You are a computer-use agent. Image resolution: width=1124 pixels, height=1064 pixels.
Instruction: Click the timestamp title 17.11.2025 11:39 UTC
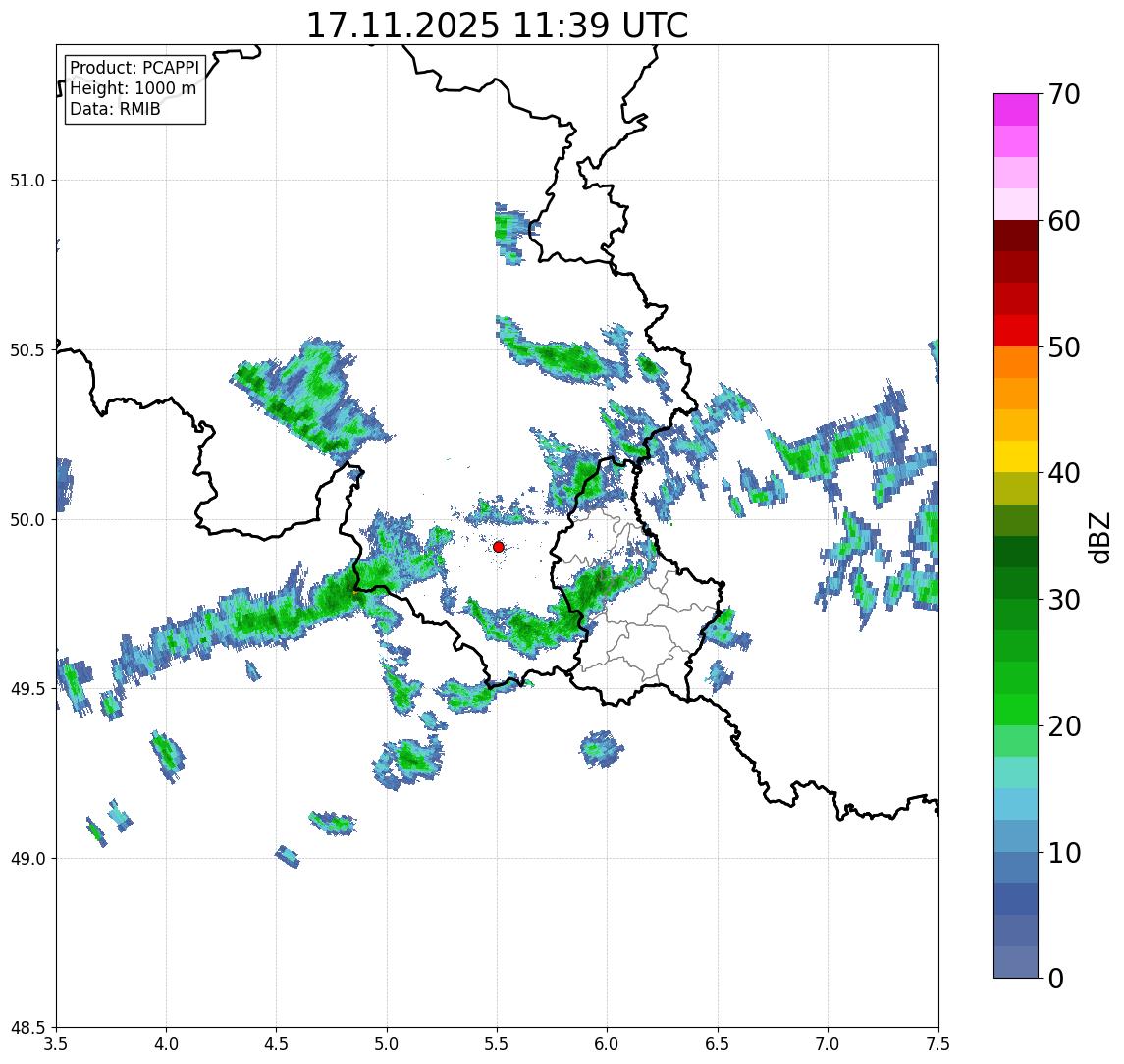tap(497, 26)
